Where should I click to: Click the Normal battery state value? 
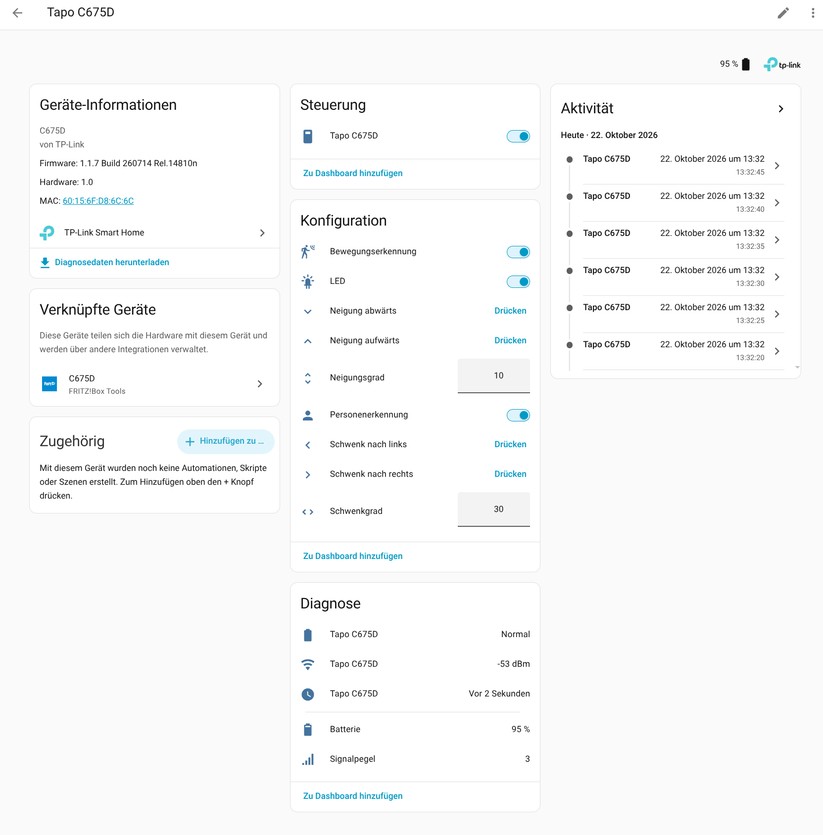515,635
